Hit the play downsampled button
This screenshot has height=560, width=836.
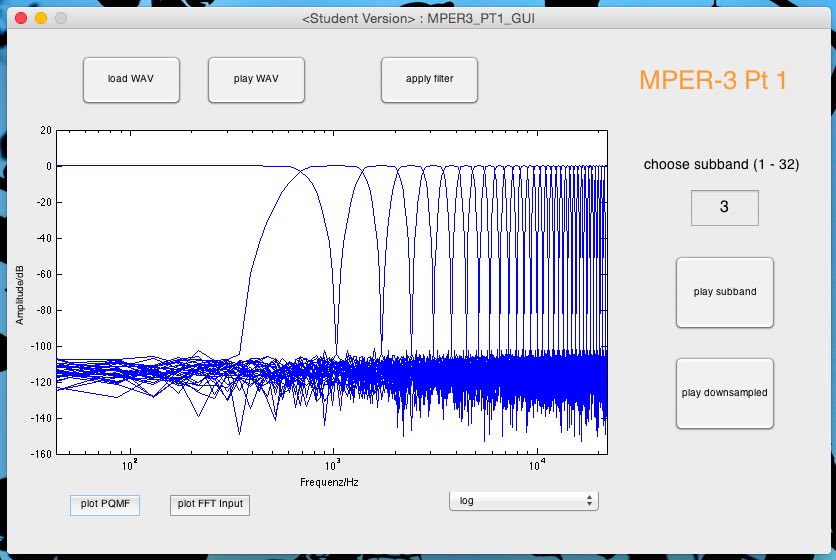(x=725, y=393)
